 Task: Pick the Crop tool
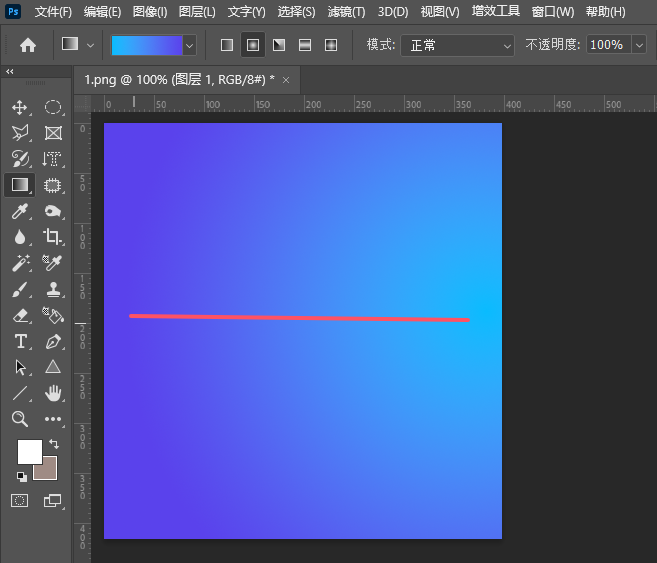click(x=53, y=237)
